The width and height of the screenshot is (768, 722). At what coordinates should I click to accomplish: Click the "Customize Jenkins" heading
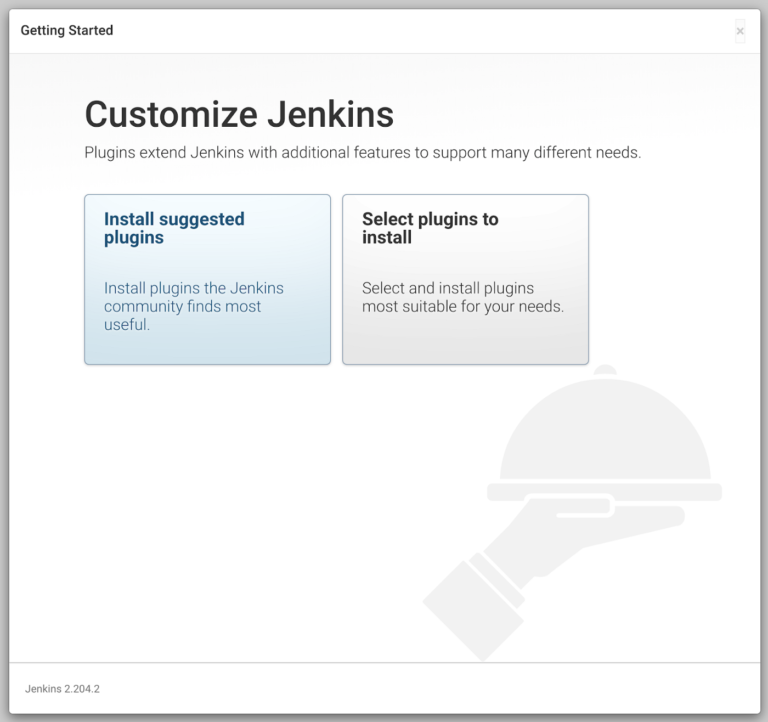pyautogui.click(x=239, y=114)
